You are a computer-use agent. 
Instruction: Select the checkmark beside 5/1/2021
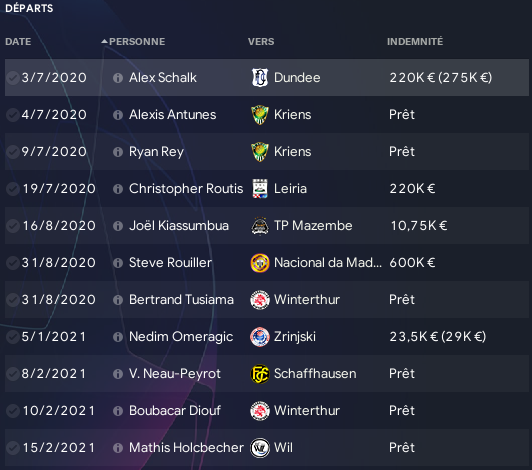pos(13,337)
